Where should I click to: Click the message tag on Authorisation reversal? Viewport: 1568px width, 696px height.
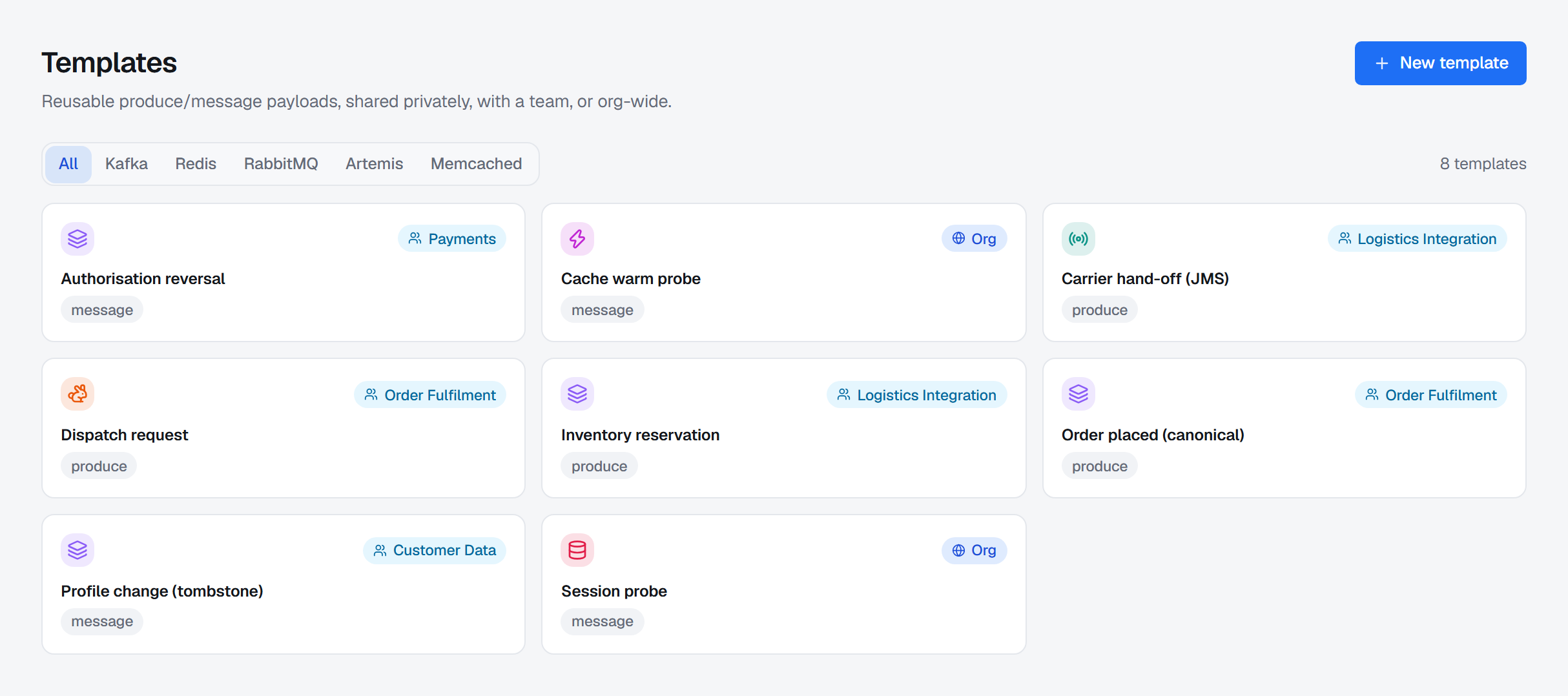pyautogui.click(x=102, y=310)
